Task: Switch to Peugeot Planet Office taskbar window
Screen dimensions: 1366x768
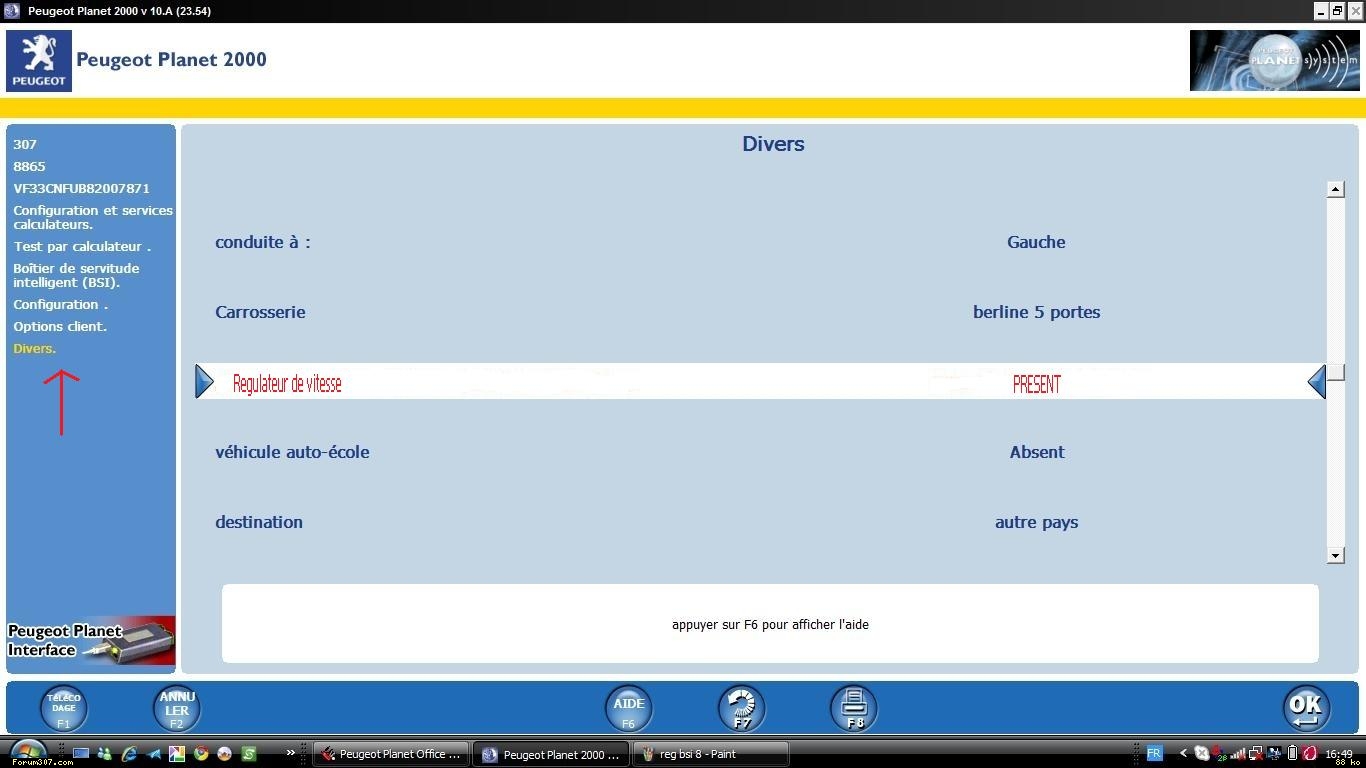Action: (x=391, y=754)
